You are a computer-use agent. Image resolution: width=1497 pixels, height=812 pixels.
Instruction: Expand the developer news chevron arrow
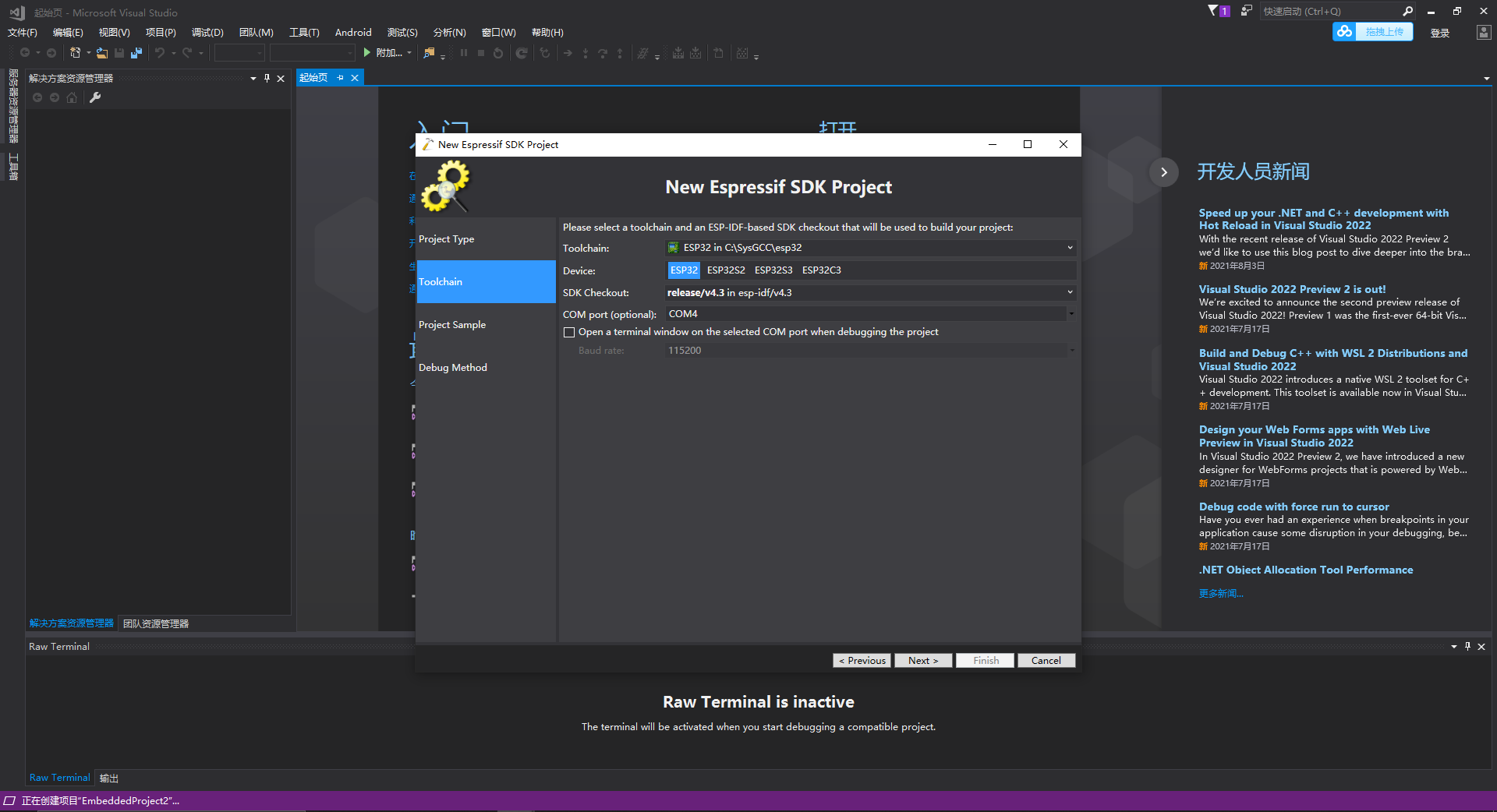click(1164, 172)
